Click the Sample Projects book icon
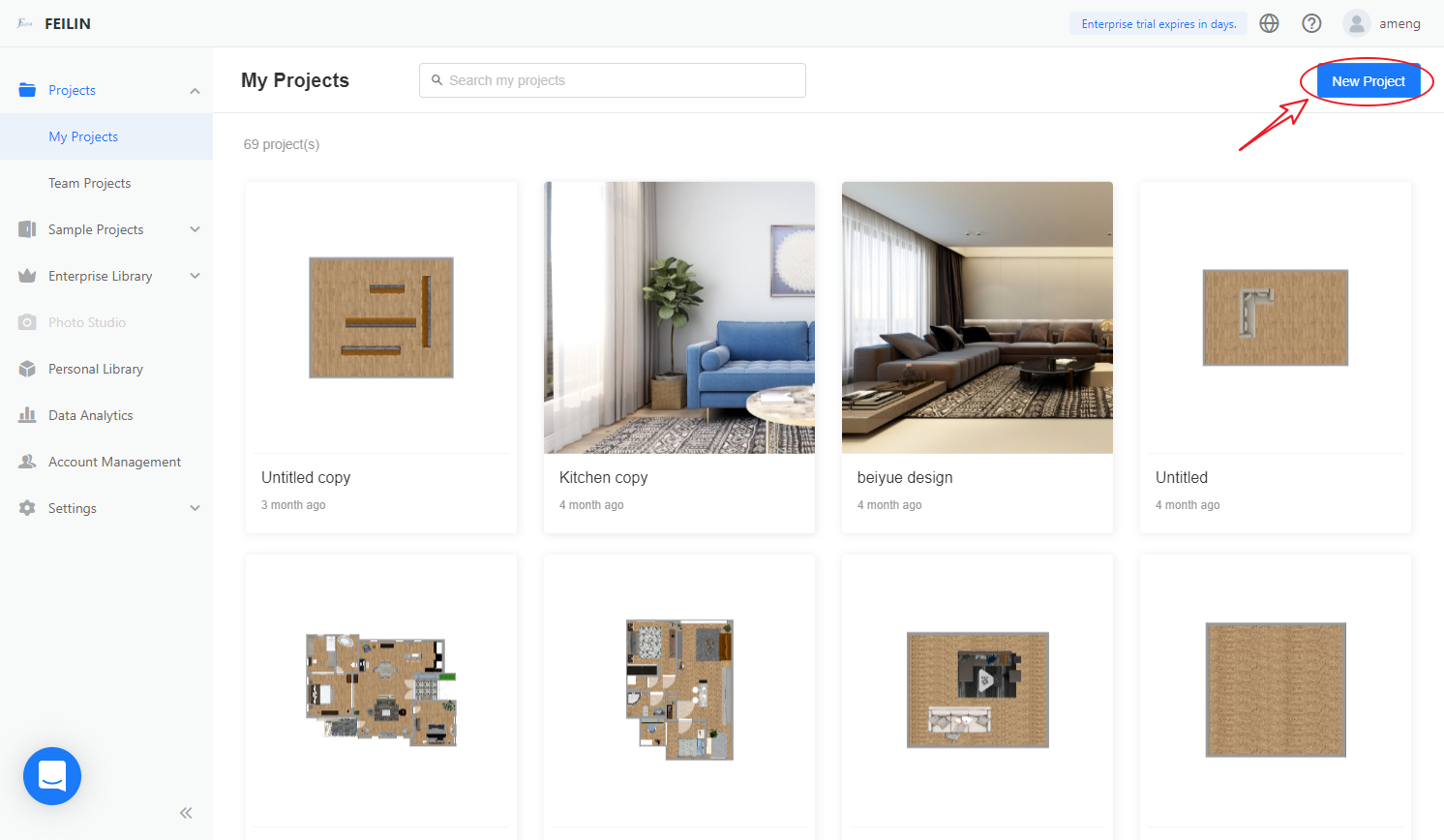This screenshot has height=840, width=1444. point(27,229)
